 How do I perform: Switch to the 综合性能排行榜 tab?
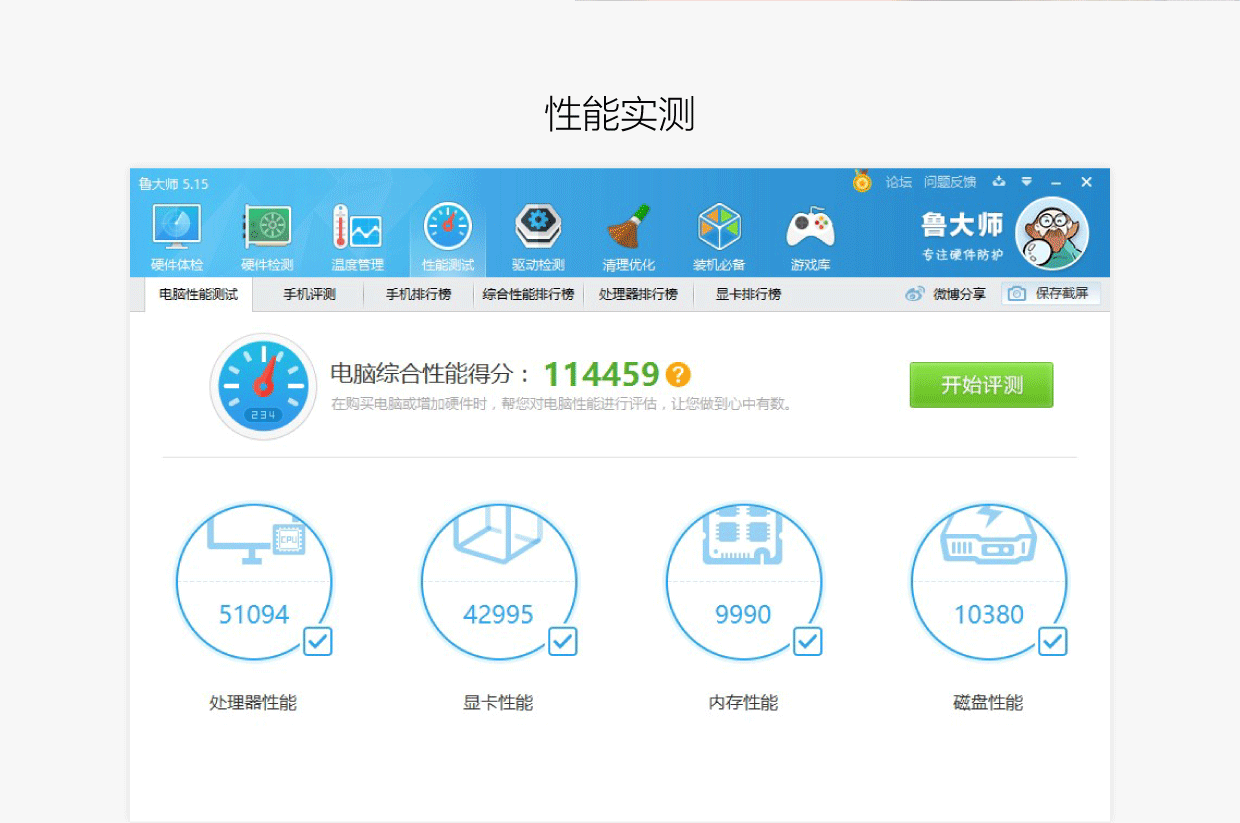[x=528, y=295]
